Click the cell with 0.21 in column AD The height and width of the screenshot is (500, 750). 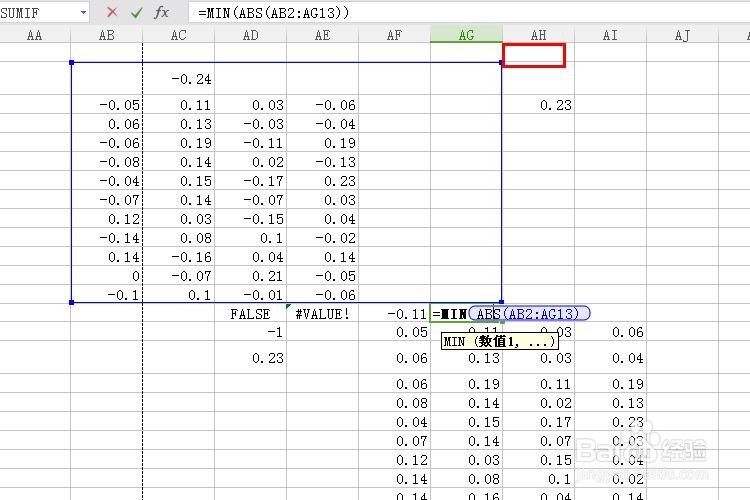point(251,276)
